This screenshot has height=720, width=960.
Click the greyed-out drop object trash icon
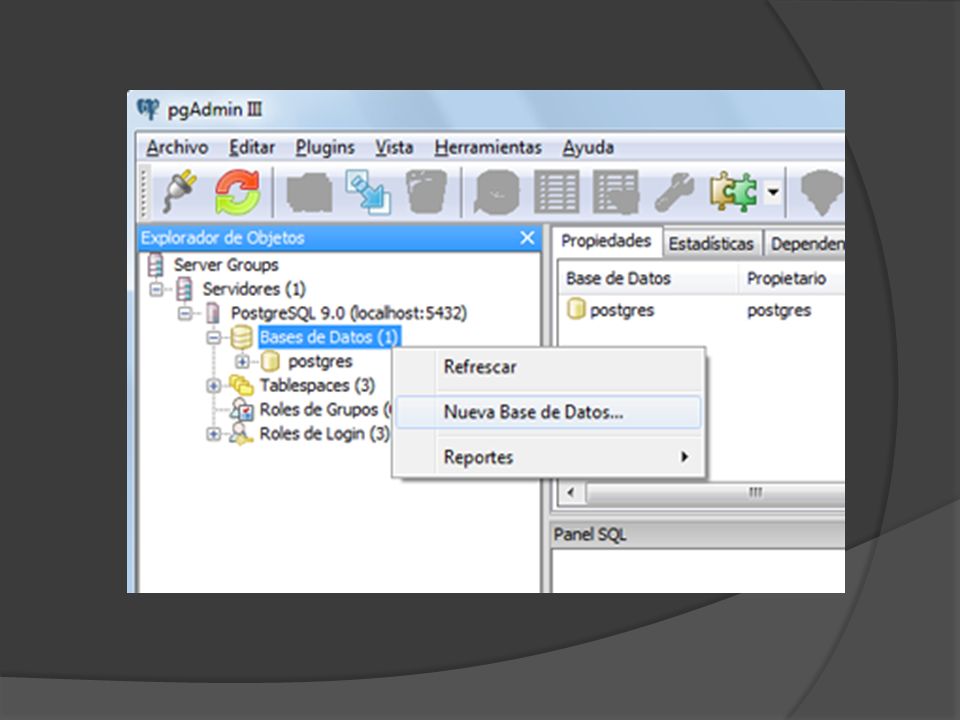(426, 192)
